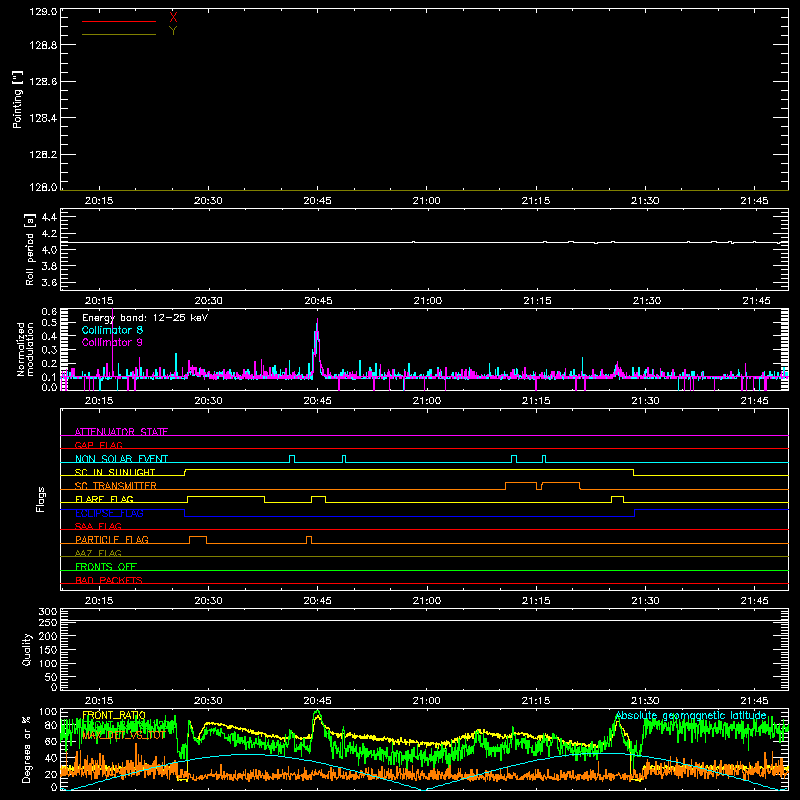Click the 128.6 tick label on Pointing axis

tap(43, 82)
